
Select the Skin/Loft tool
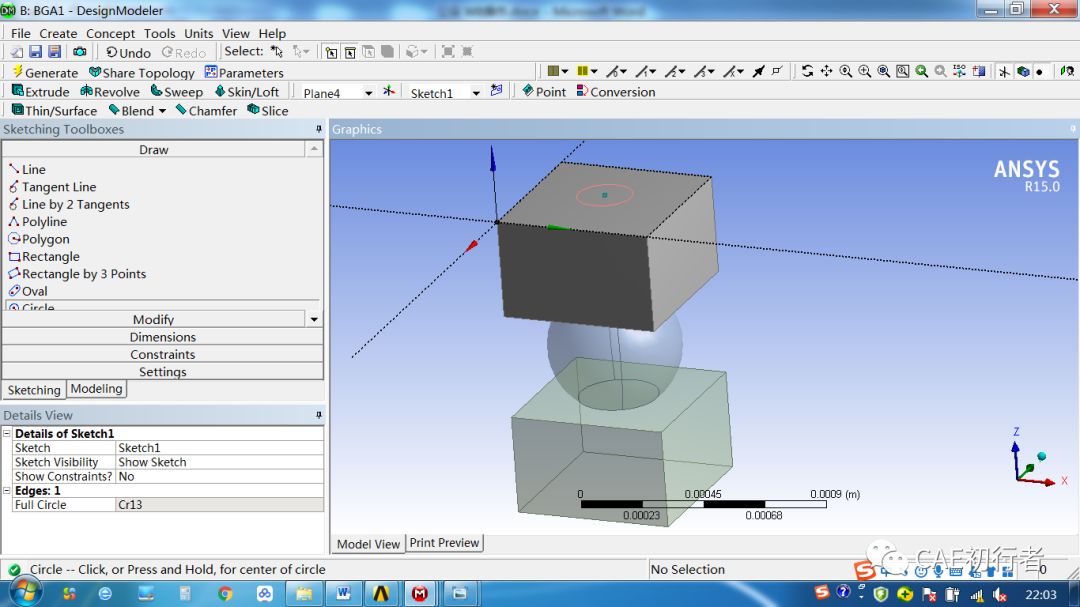247,91
